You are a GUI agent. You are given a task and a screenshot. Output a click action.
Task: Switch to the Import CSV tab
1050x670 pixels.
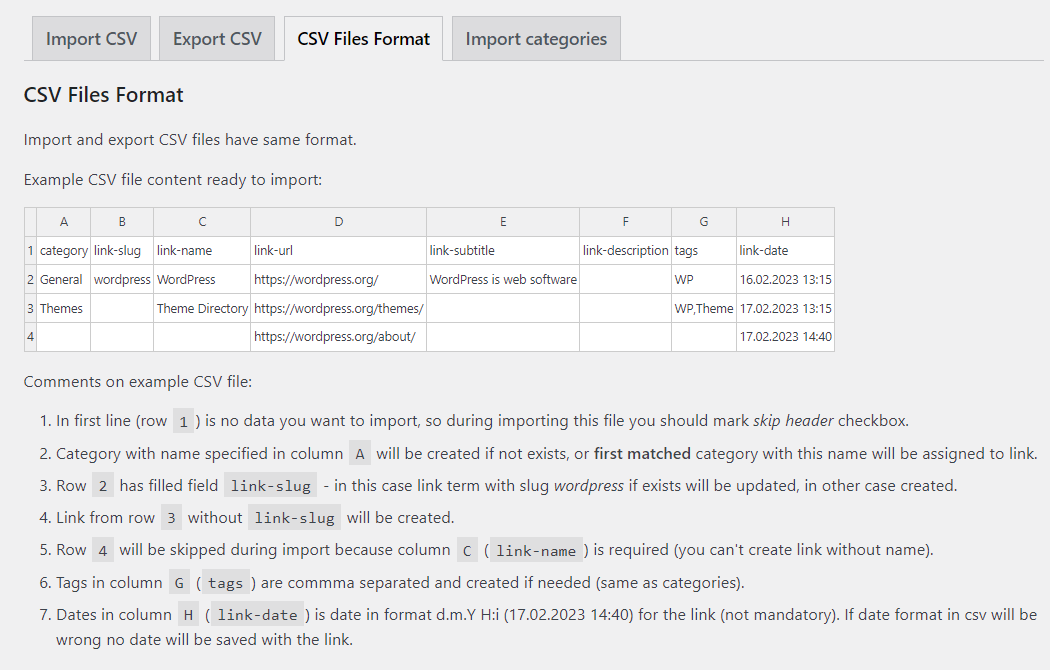91,39
